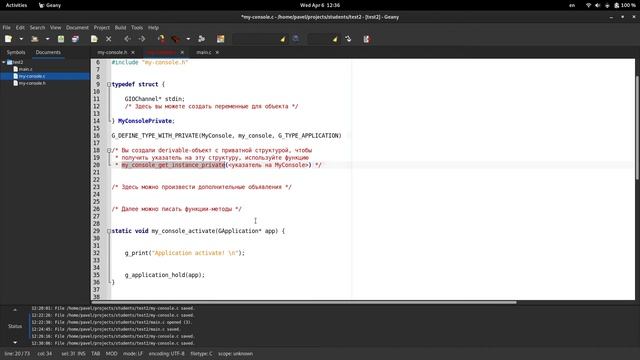640x360 pixels.
Task: Close current document with toolbar X
Action: click(109, 39)
